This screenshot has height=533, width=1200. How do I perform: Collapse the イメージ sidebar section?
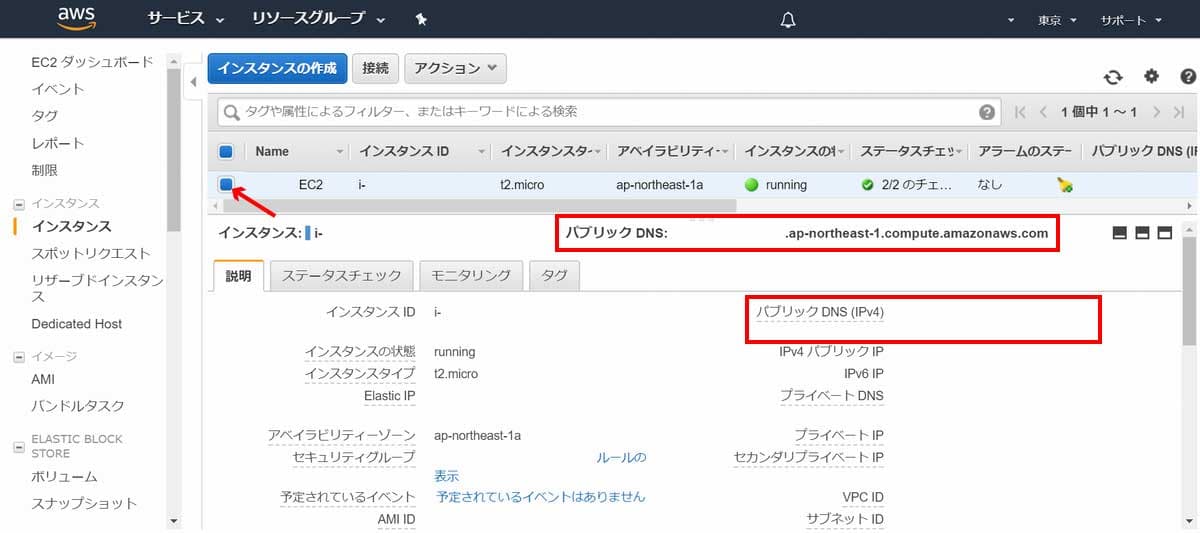point(18,357)
